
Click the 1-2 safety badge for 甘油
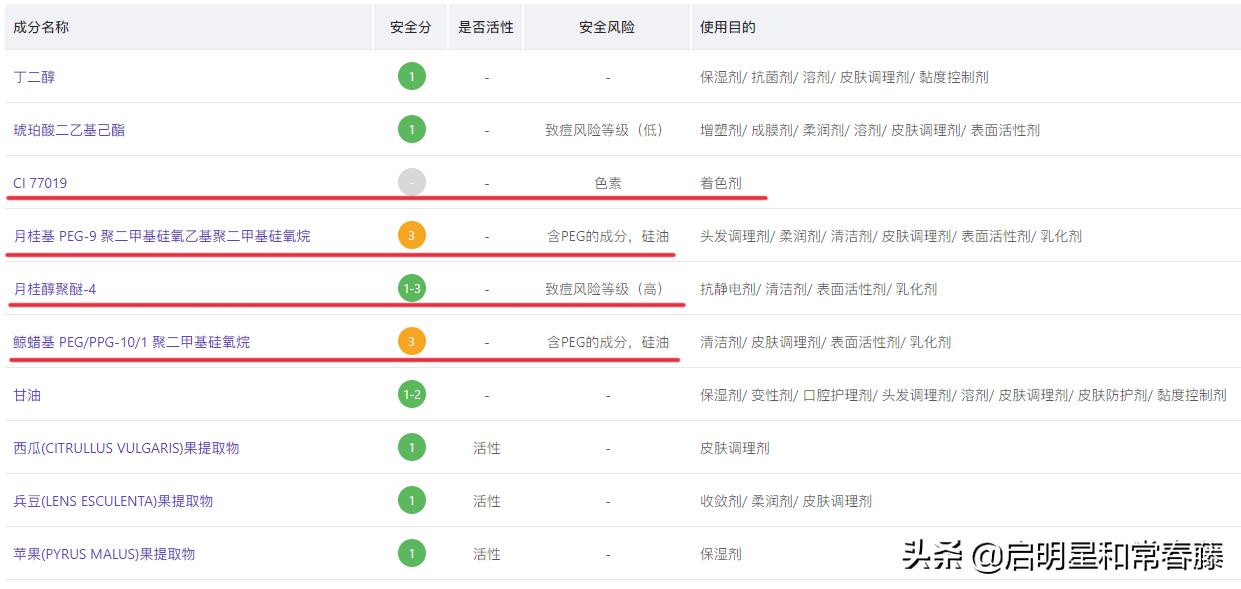[x=411, y=395]
